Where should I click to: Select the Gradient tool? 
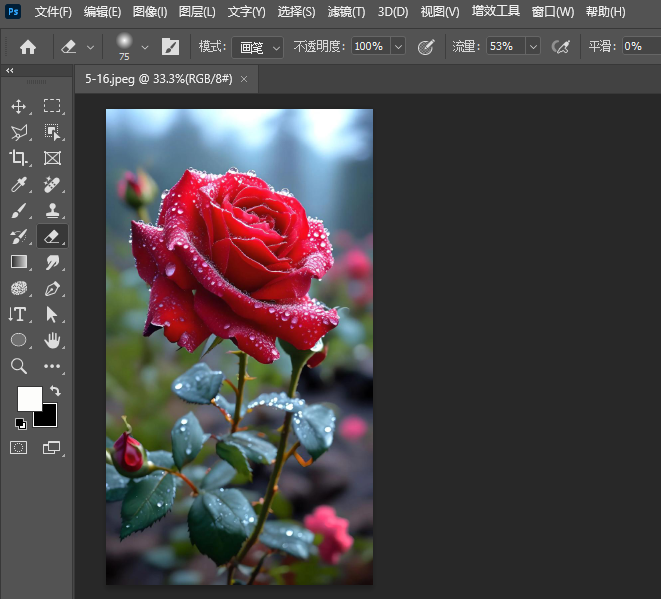pos(19,262)
